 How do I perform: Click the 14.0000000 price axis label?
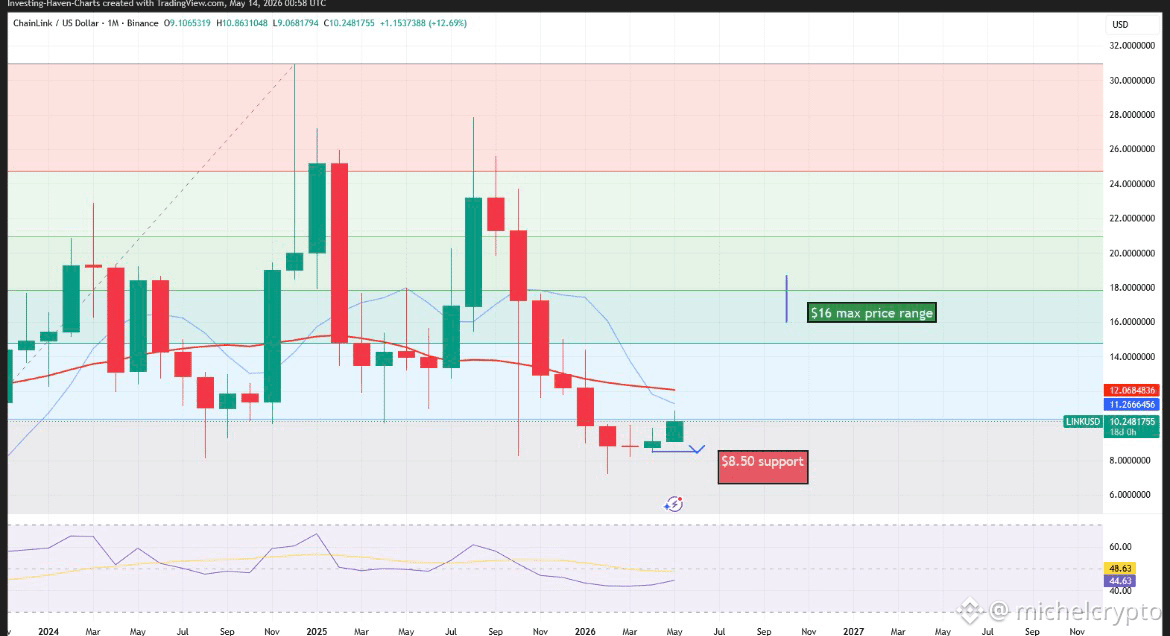pos(1132,357)
